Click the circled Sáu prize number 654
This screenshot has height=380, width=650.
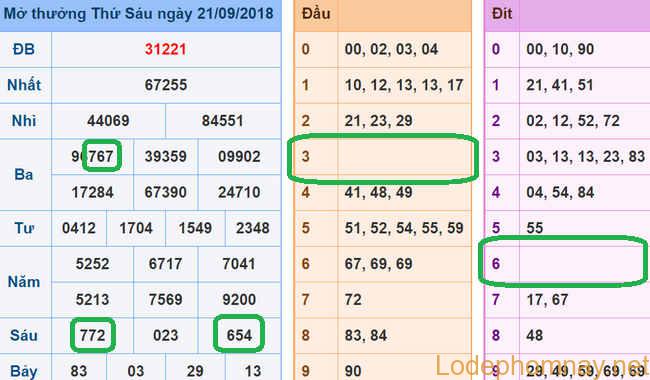point(239,335)
